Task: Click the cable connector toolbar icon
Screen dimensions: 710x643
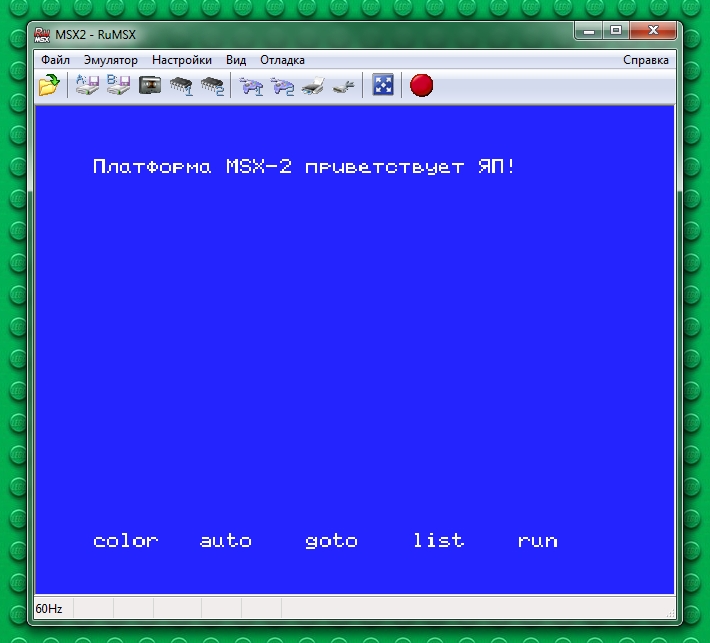Action: [344, 86]
